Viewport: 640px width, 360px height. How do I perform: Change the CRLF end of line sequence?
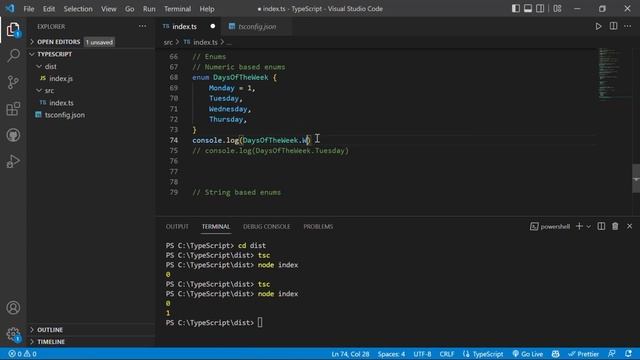[x=447, y=354]
